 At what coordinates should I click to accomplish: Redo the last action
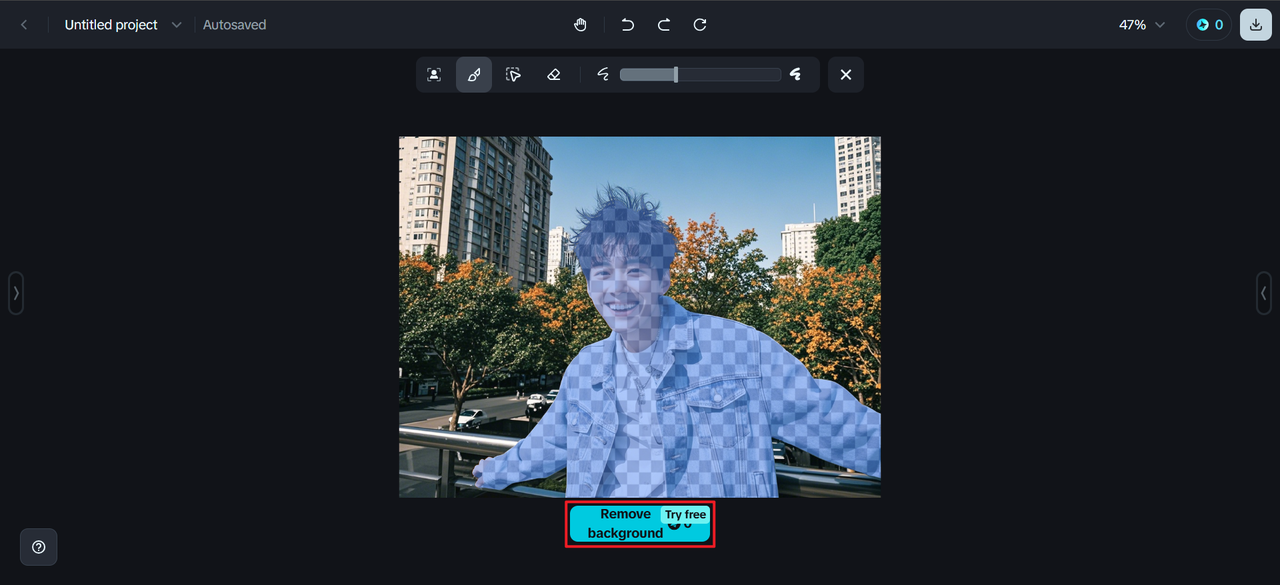coord(663,25)
